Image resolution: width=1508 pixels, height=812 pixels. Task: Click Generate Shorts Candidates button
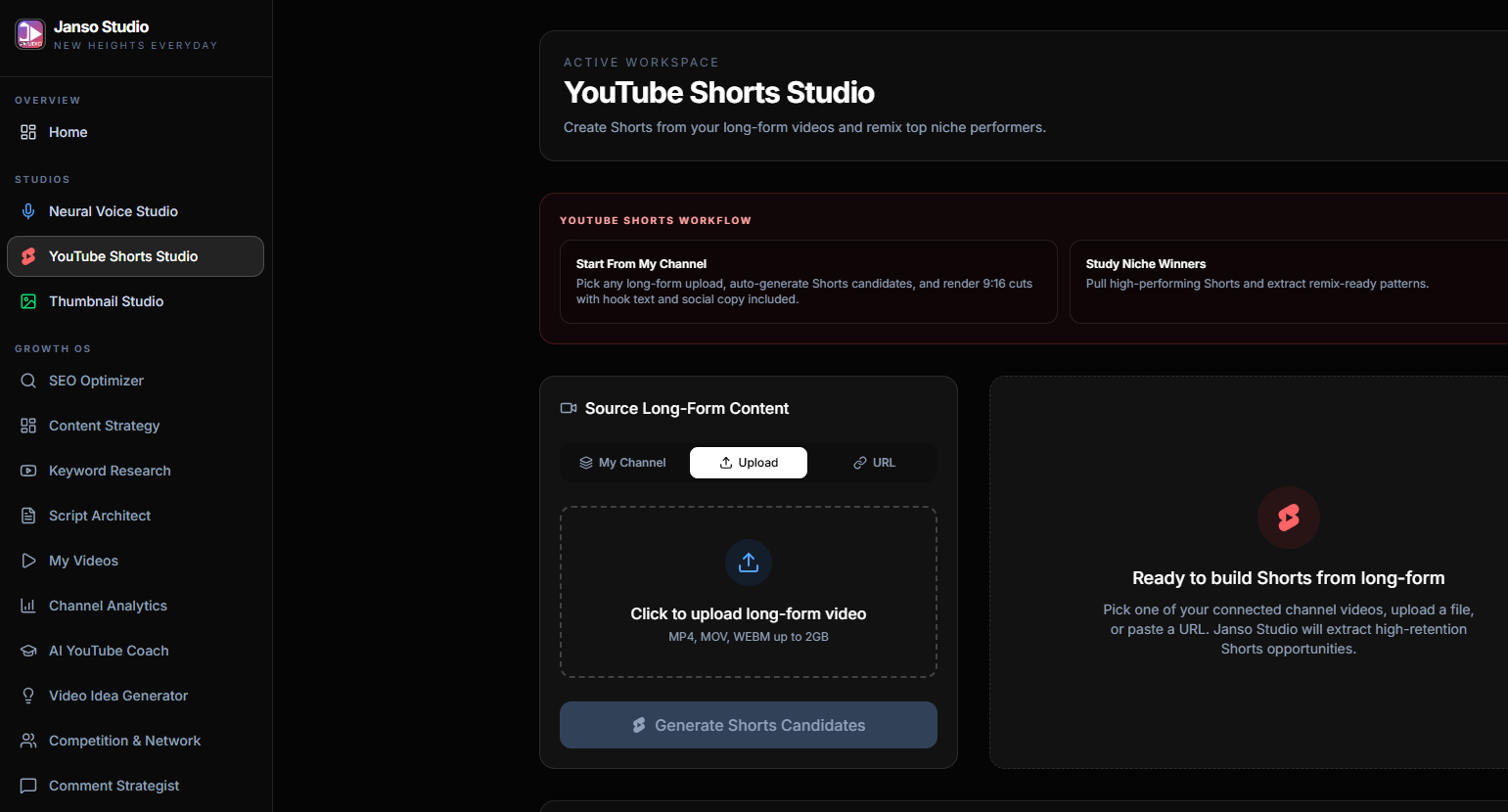pyautogui.click(x=749, y=725)
